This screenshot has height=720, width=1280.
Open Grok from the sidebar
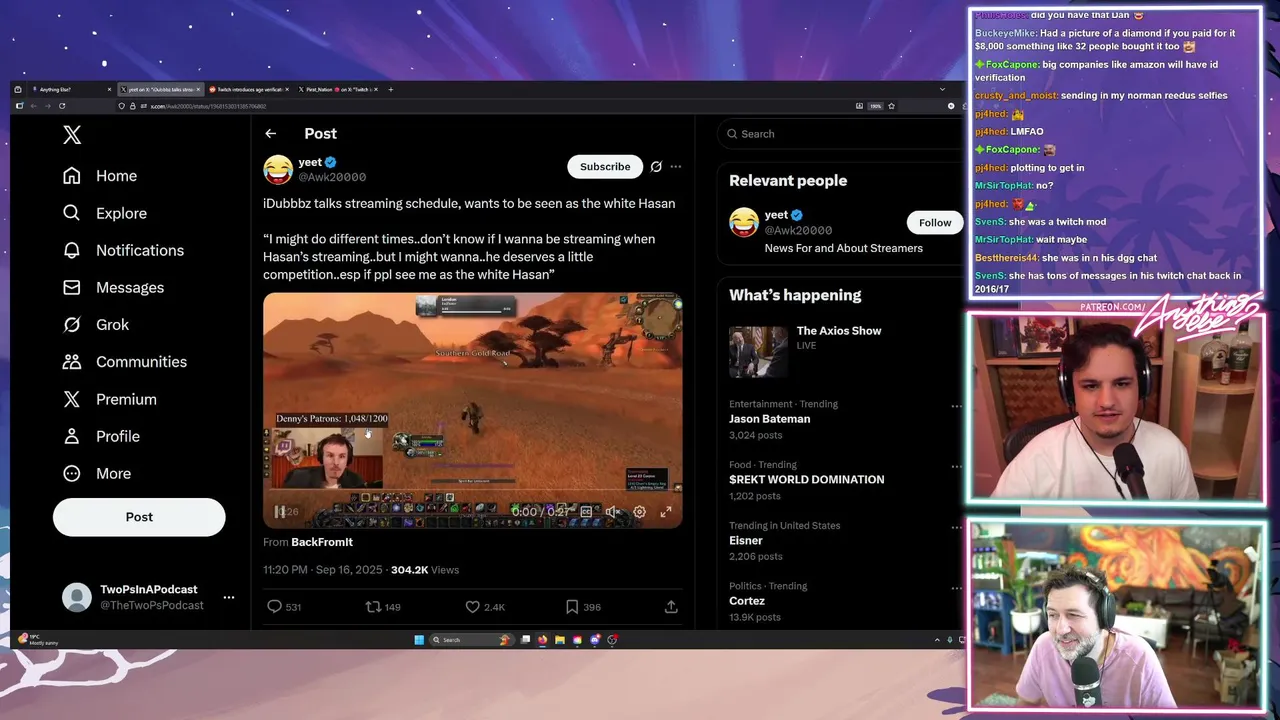96,324
